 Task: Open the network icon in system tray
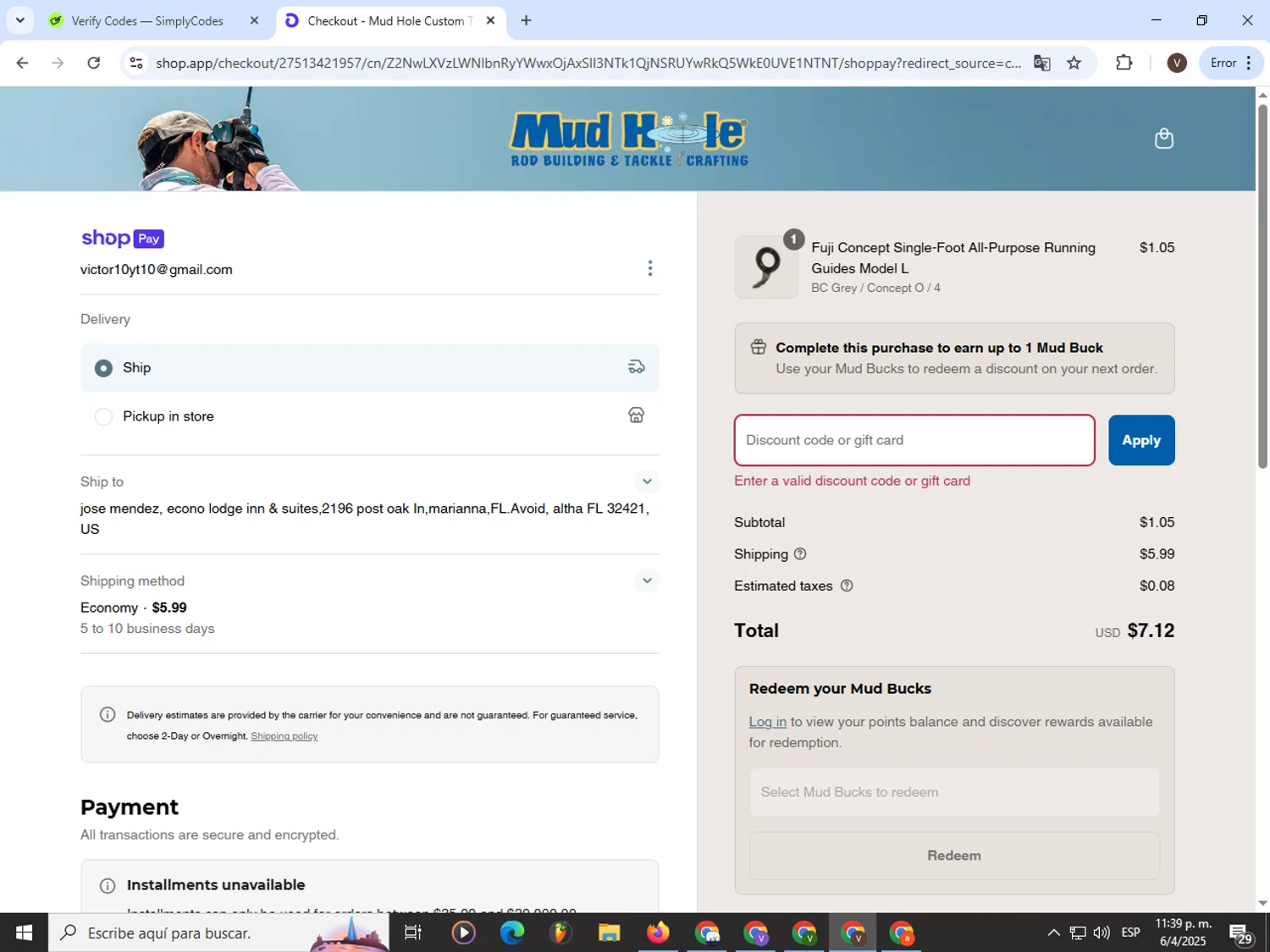pos(1077,933)
